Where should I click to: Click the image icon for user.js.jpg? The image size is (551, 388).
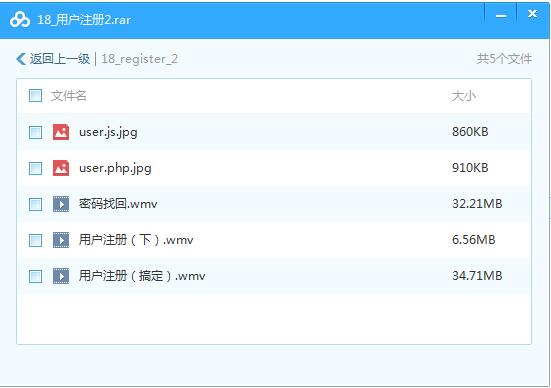[61, 132]
